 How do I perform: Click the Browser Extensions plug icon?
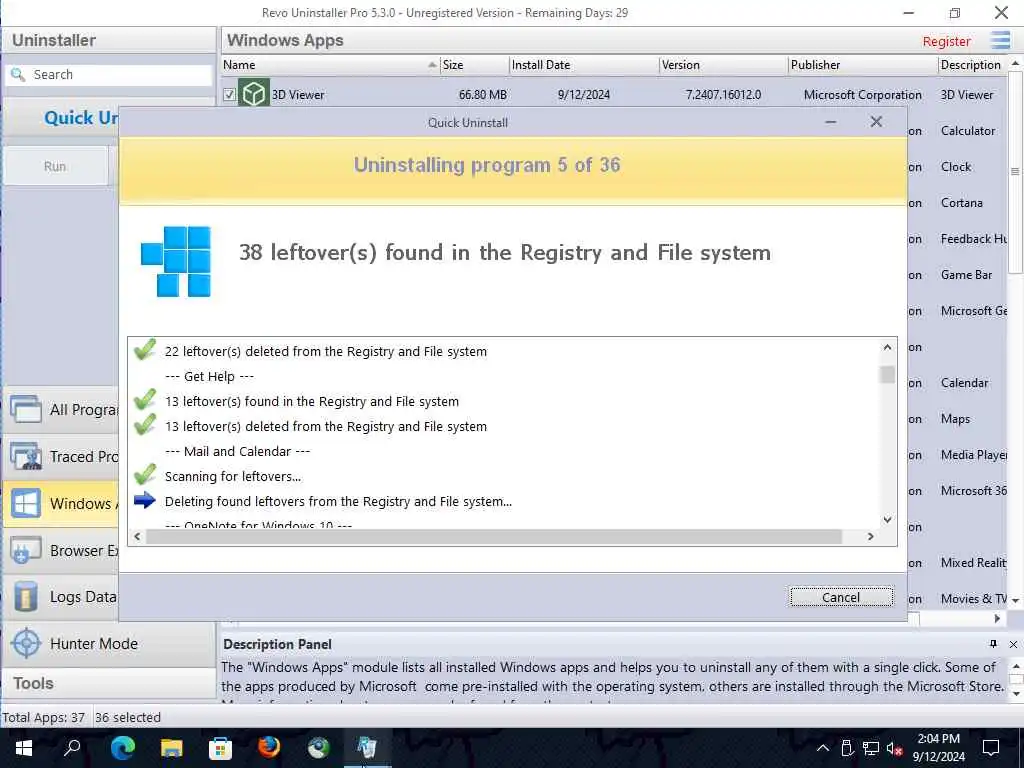point(25,551)
